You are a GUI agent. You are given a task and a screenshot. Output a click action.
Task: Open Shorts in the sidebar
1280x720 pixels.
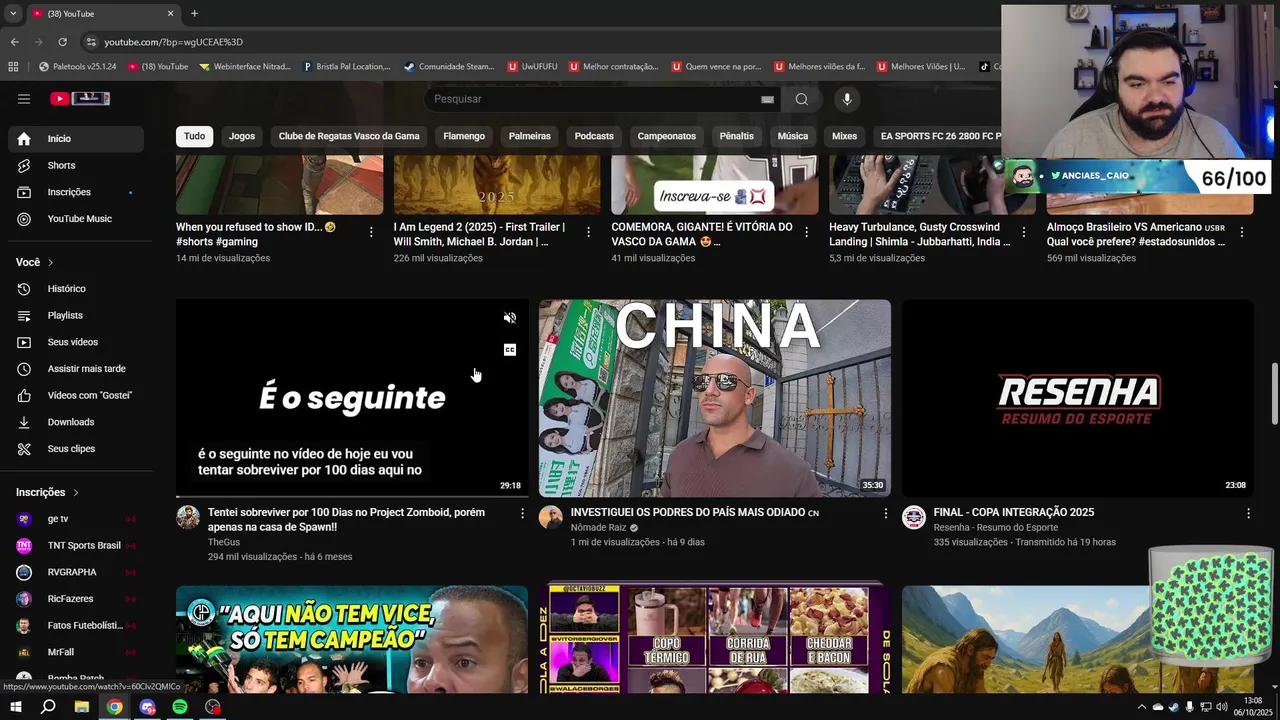click(x=76, y=165)
